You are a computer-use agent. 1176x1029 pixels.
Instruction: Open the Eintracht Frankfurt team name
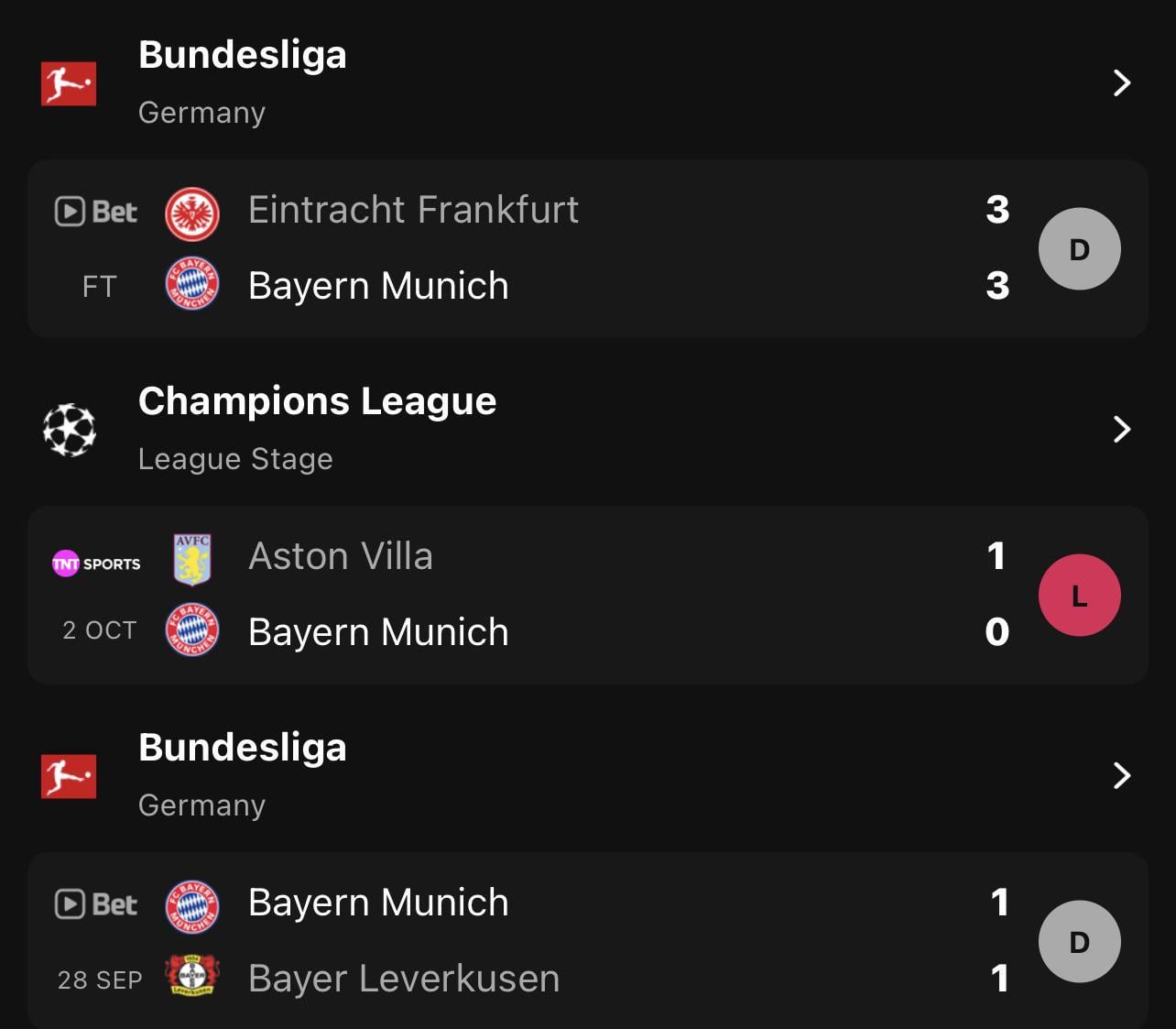(414, 210)
